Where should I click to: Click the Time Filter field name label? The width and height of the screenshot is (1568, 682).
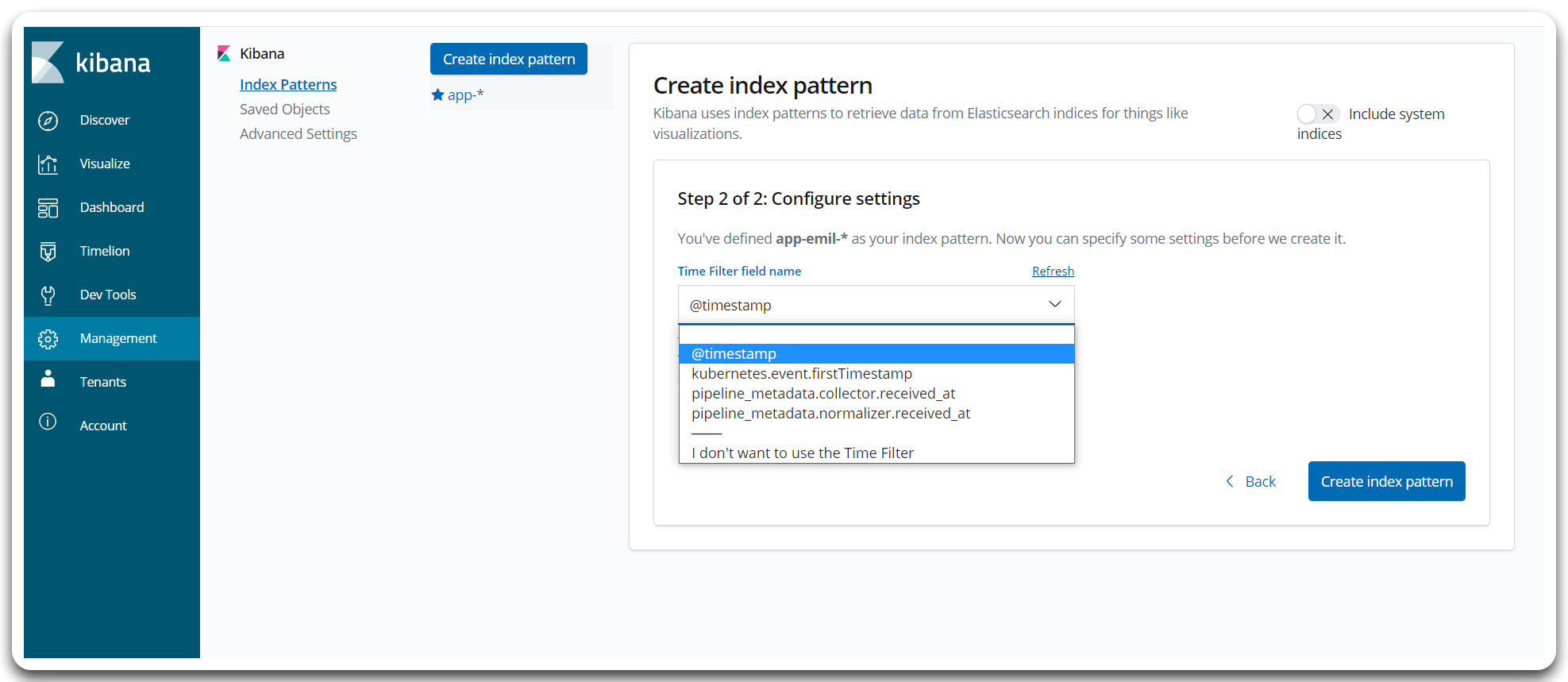click(739, 272)
